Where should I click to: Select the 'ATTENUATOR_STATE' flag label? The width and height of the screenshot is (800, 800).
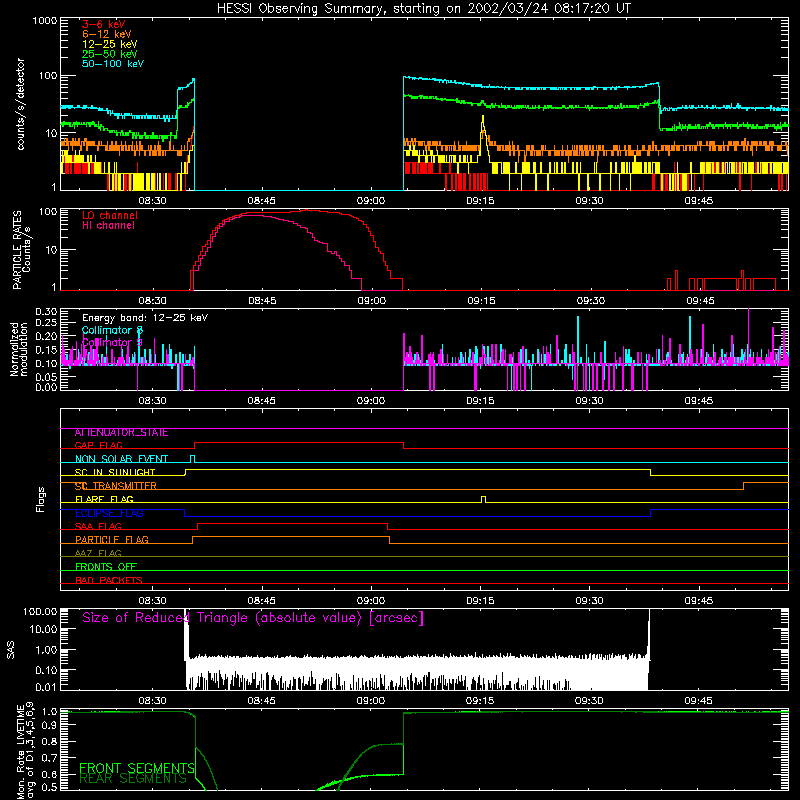121,433
